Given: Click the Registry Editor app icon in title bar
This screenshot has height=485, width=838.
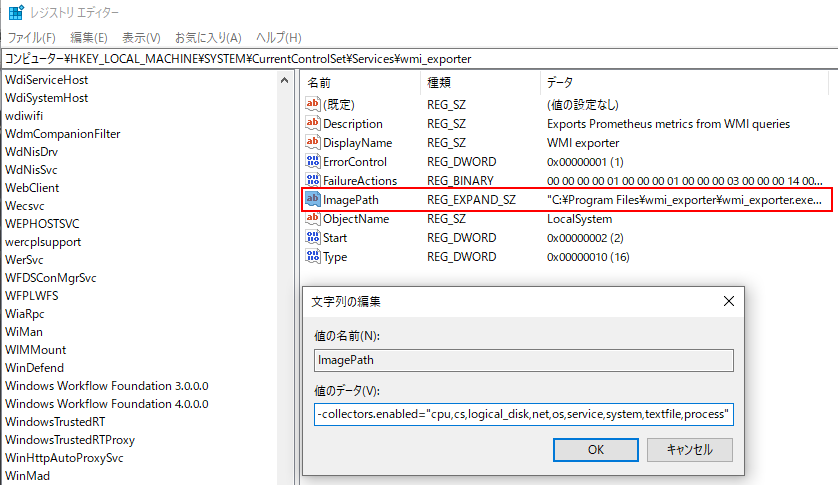Looking at the screenshot, I should (x=16, y=12).
